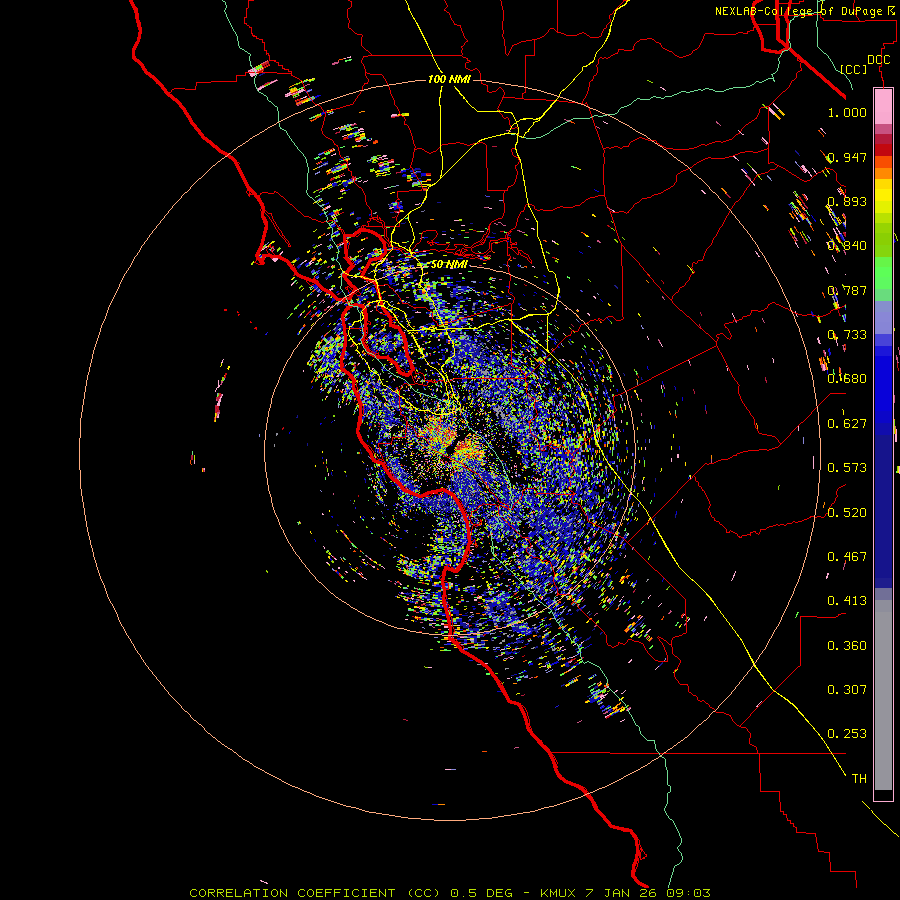Click the 100 NMI range ring label
Image resolution: width=900 pixels, height=900 pixels.
(x=449, y=79)
